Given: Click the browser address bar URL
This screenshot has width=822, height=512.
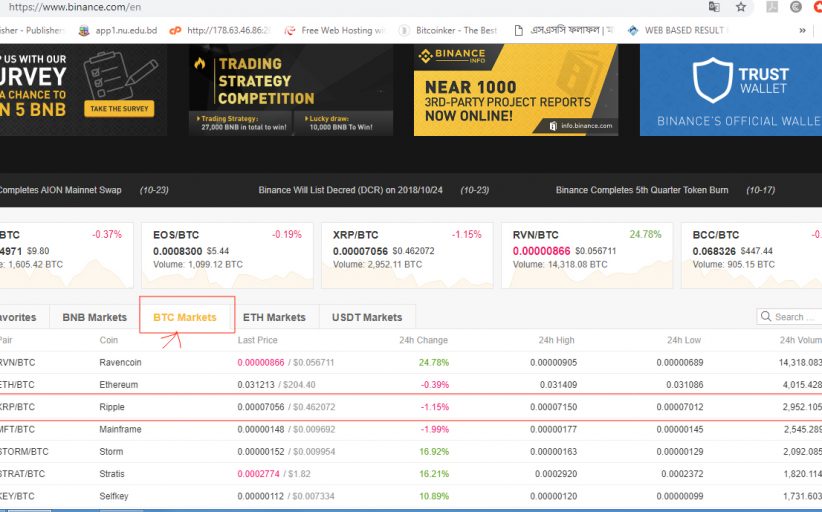Looking at the screenshot, I should coord(300,7).
